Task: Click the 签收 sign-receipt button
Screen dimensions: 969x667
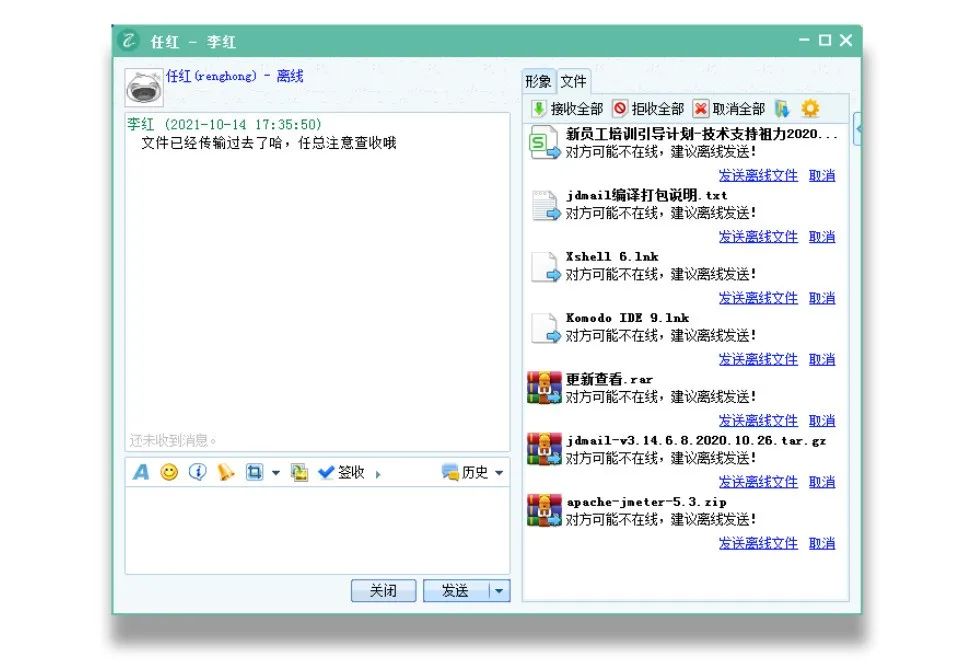Action: coord(342,472)
